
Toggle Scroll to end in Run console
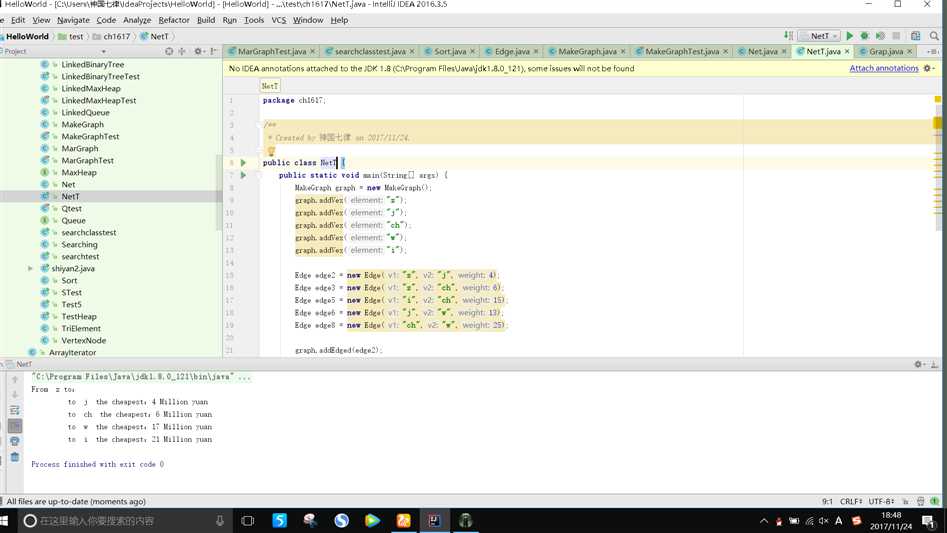click(15, 426)
